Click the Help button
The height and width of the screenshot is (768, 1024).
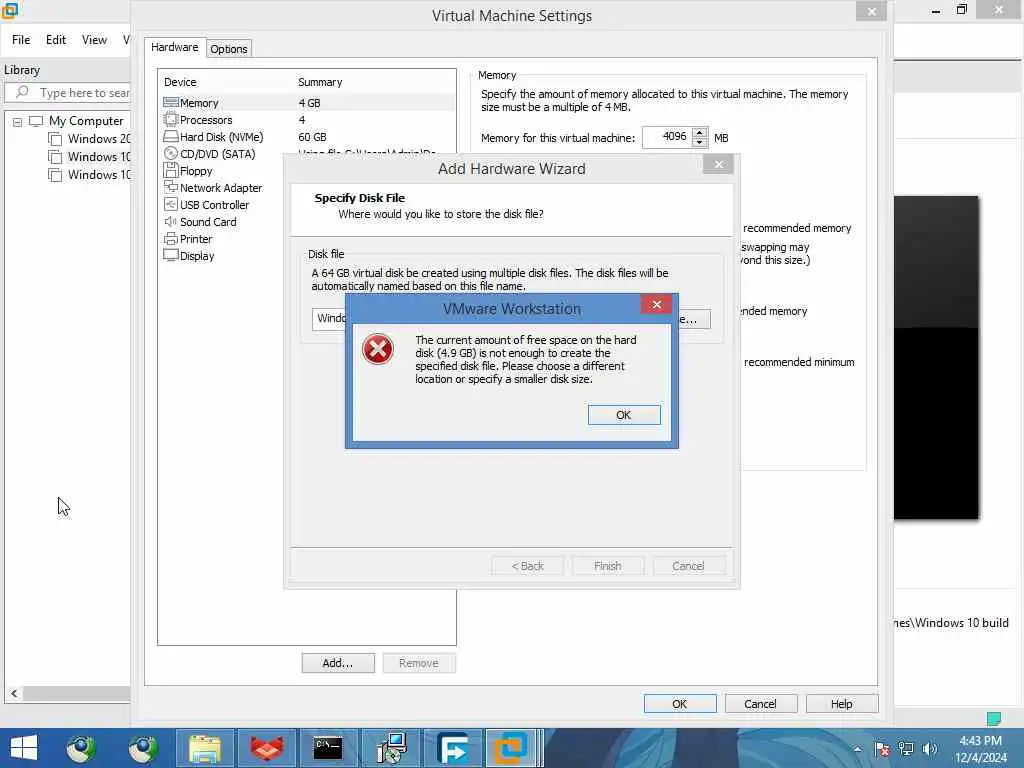[842, 704]
